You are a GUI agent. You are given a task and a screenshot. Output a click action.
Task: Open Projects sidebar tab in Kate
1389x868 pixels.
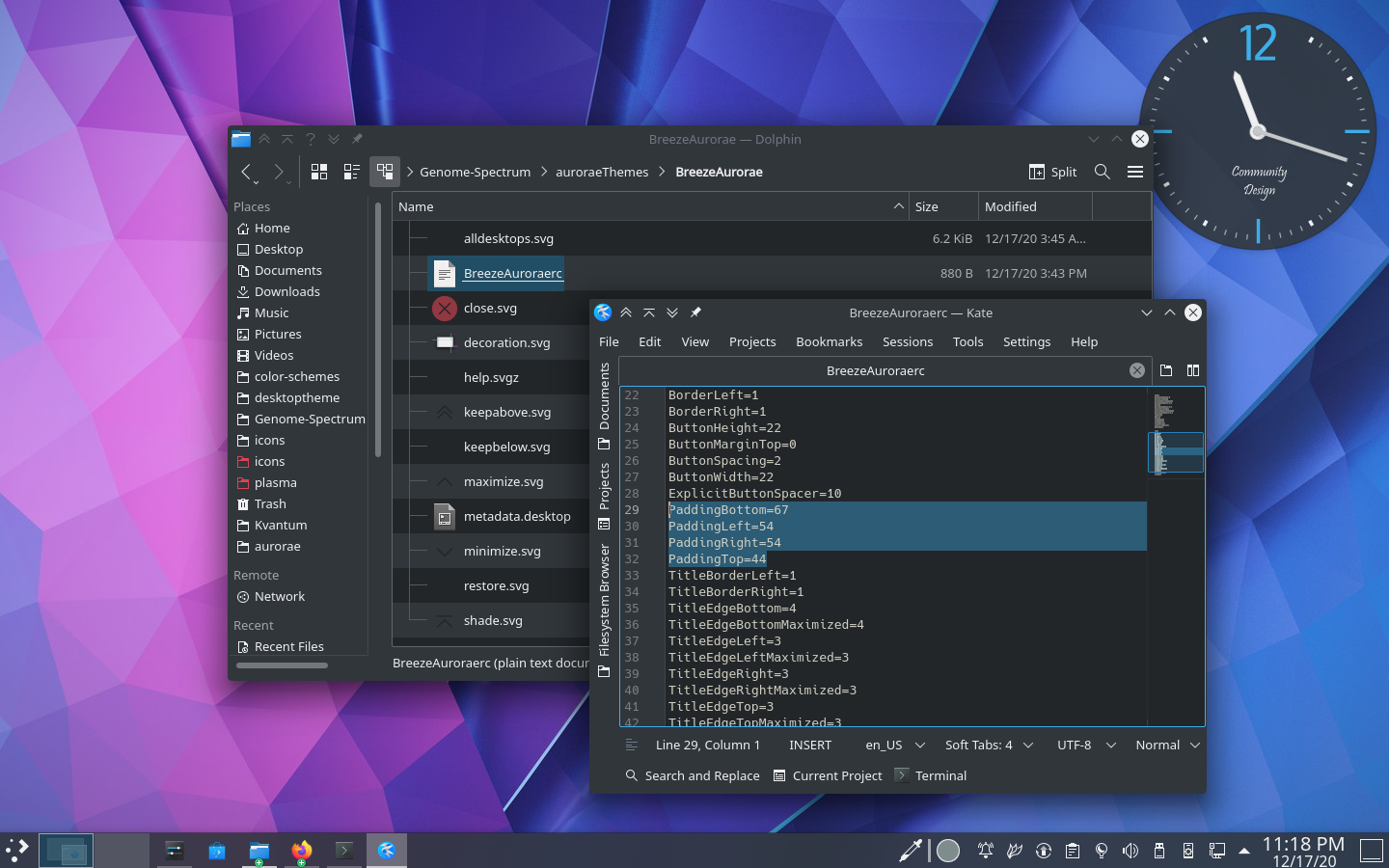(604, 496)
